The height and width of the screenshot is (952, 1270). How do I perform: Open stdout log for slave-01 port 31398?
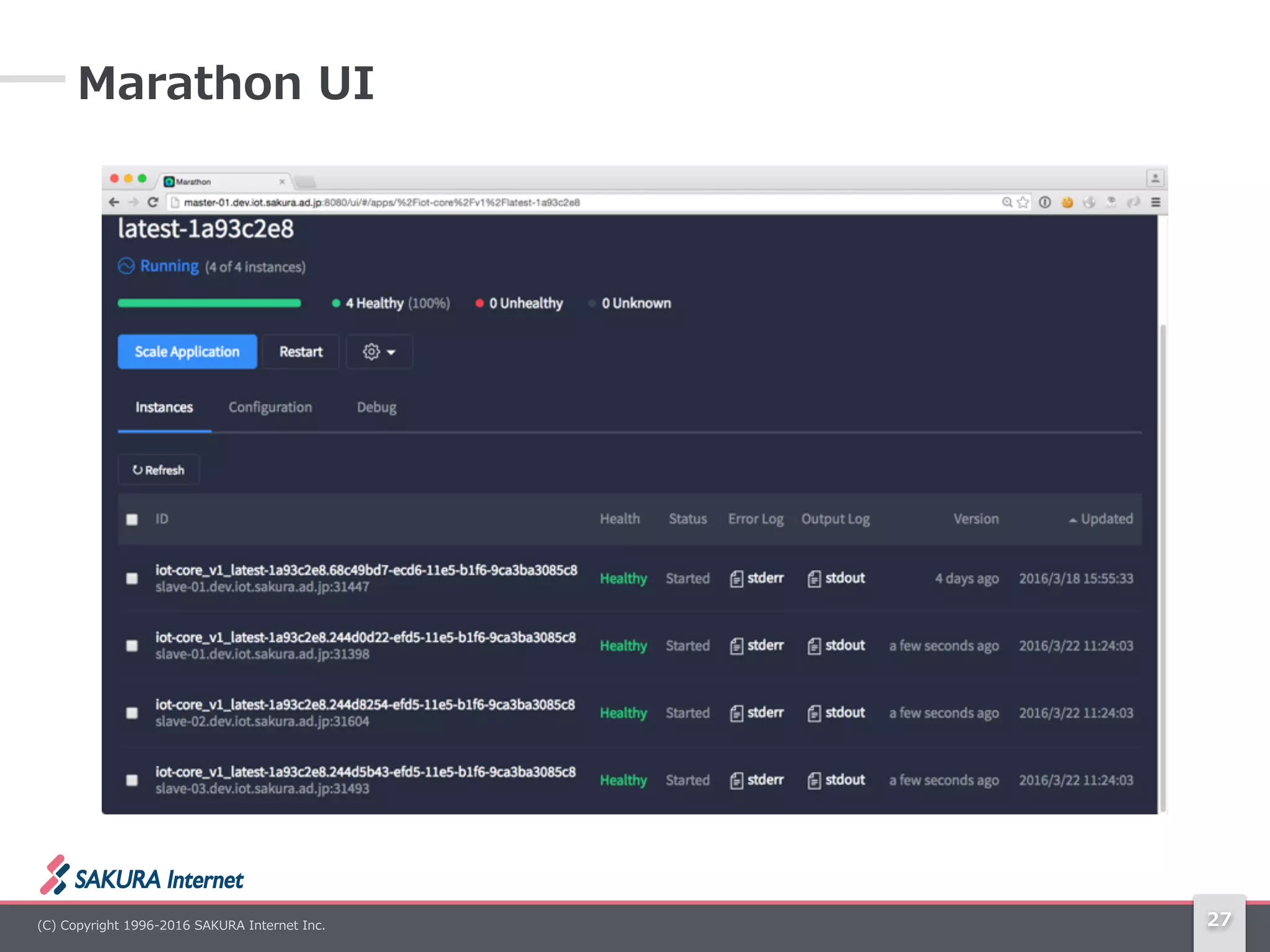[836, 646]
